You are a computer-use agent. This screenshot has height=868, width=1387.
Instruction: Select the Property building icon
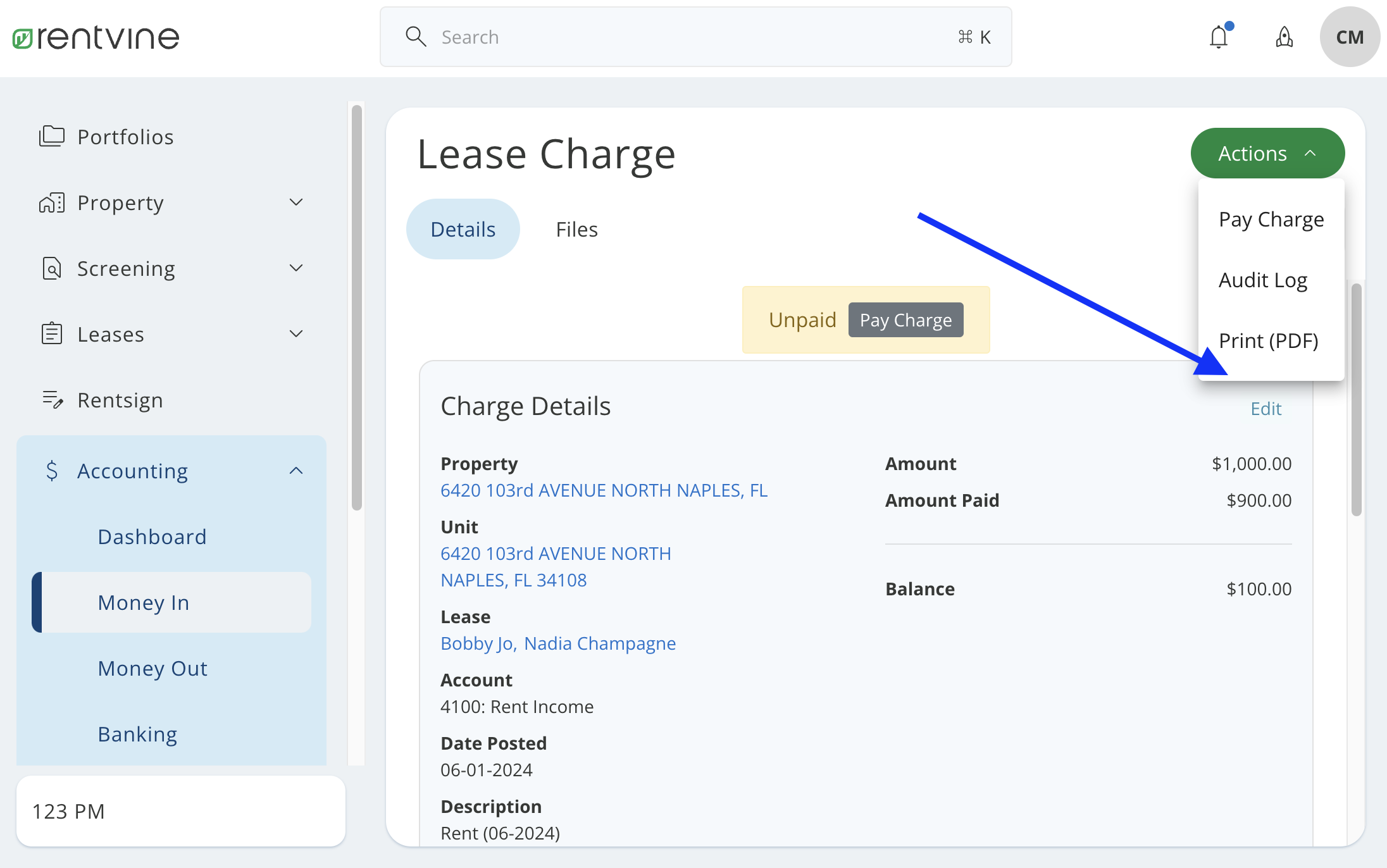51,202
